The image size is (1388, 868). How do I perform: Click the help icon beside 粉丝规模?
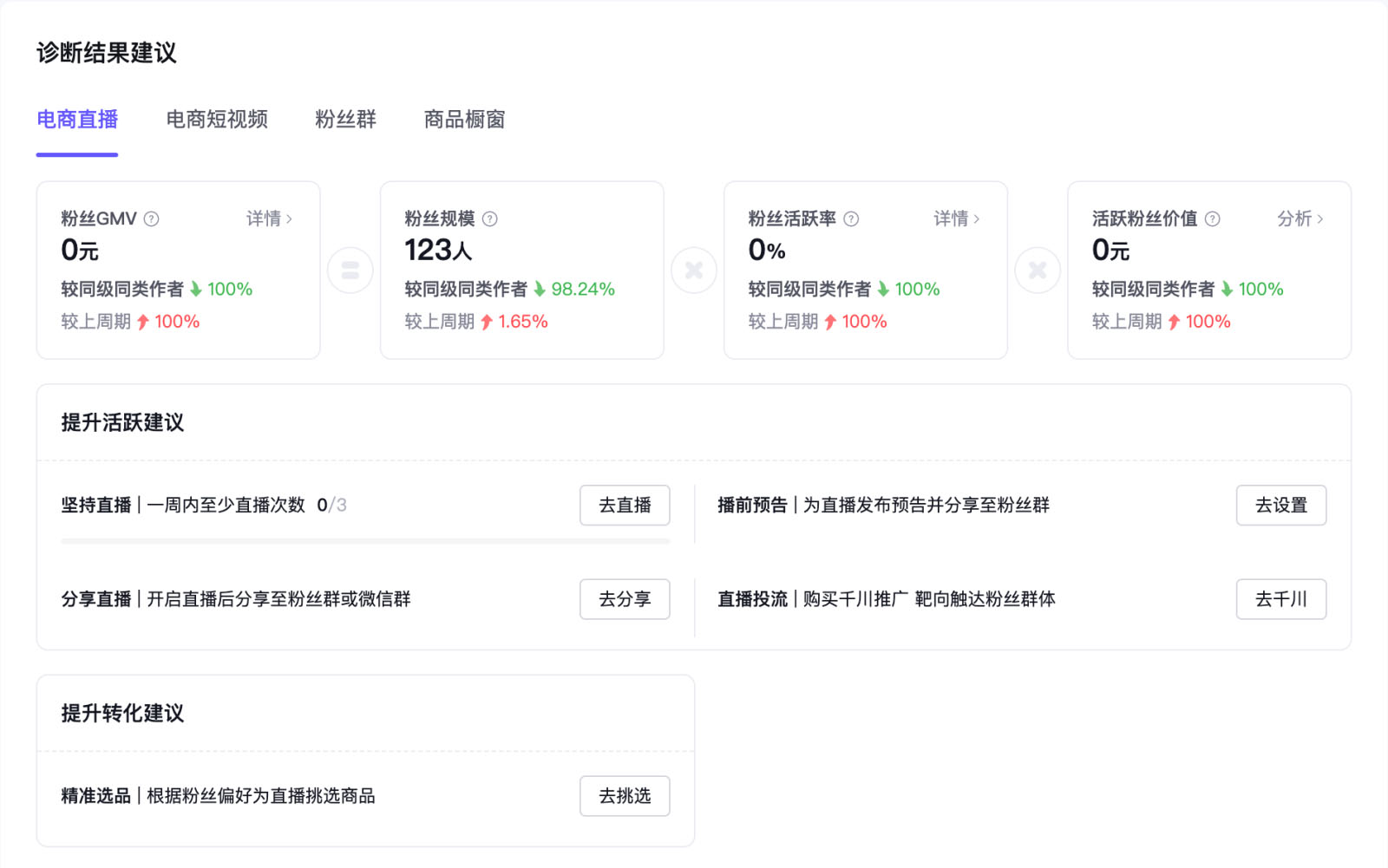[x=490, y=219]
